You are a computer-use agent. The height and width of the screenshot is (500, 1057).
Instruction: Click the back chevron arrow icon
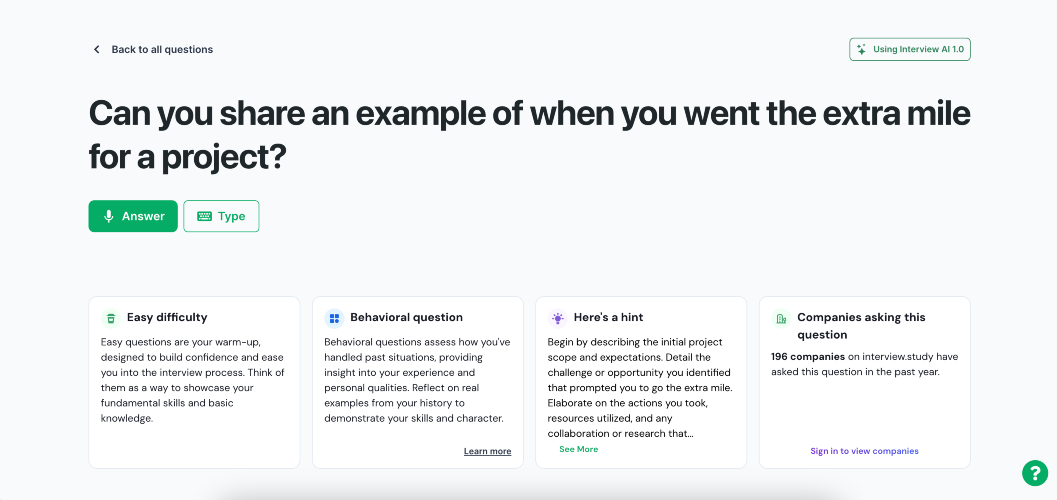click(x=96, y=49)
